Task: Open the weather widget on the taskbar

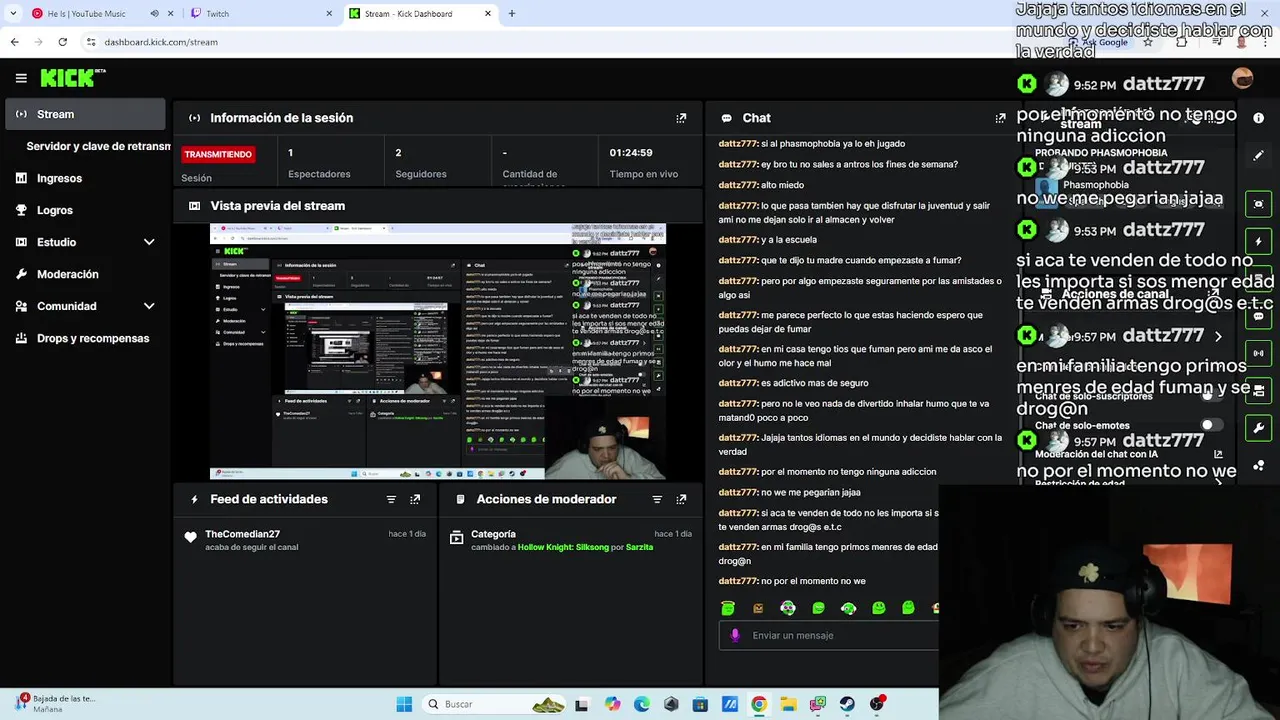Action: tap(55, 704)
